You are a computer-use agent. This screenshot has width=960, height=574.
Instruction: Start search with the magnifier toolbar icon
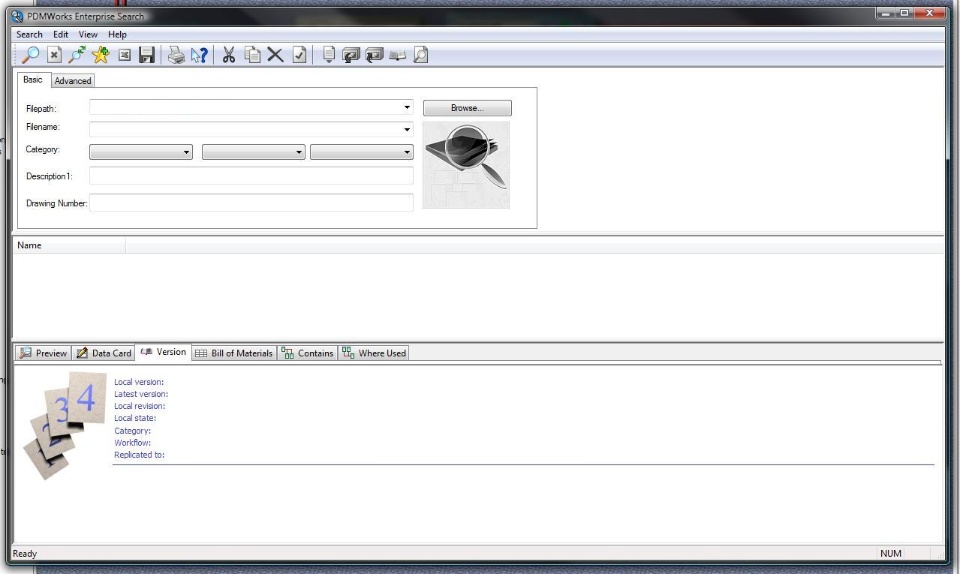(x=30, y=55)
